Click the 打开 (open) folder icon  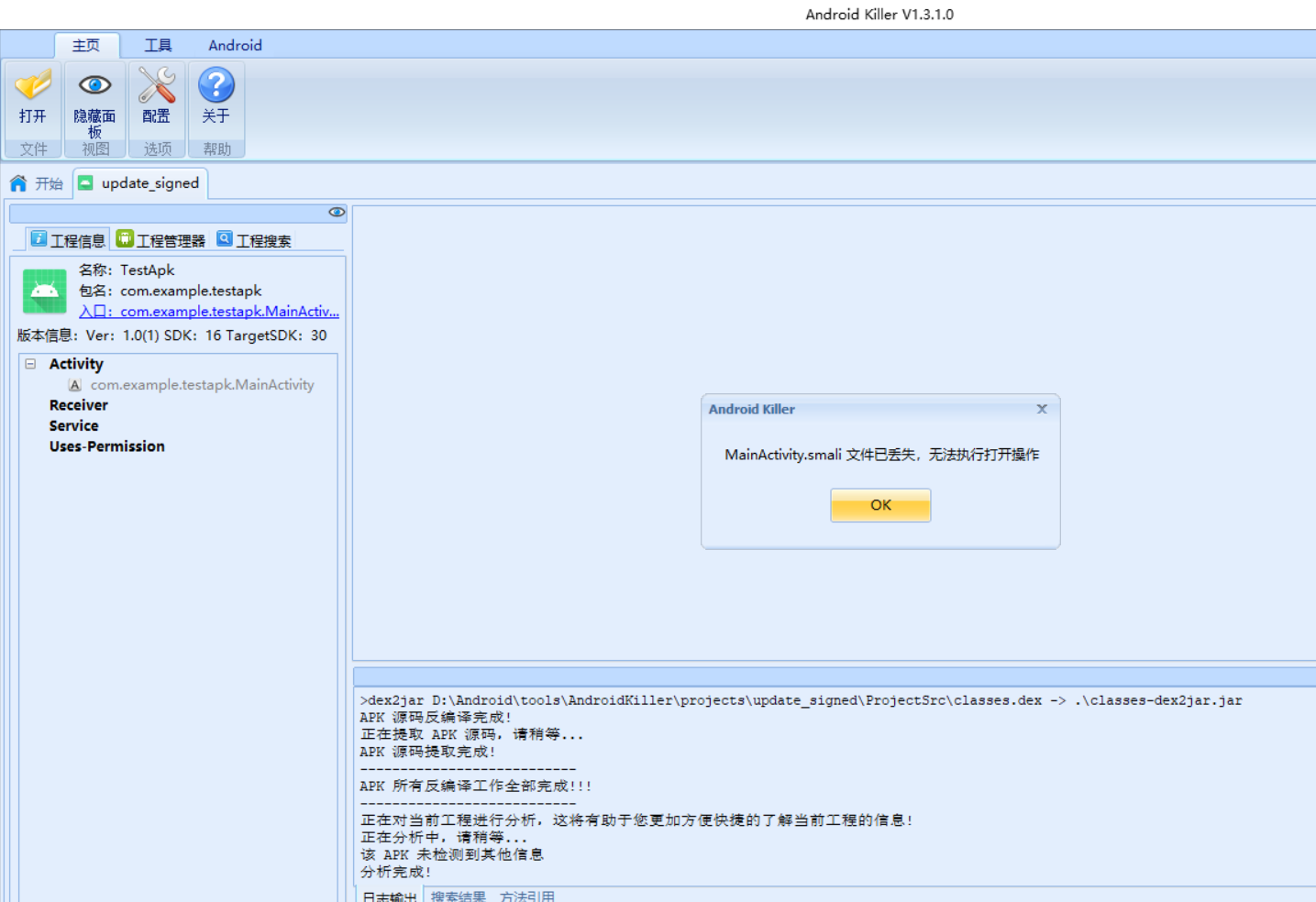click(33, 85)
